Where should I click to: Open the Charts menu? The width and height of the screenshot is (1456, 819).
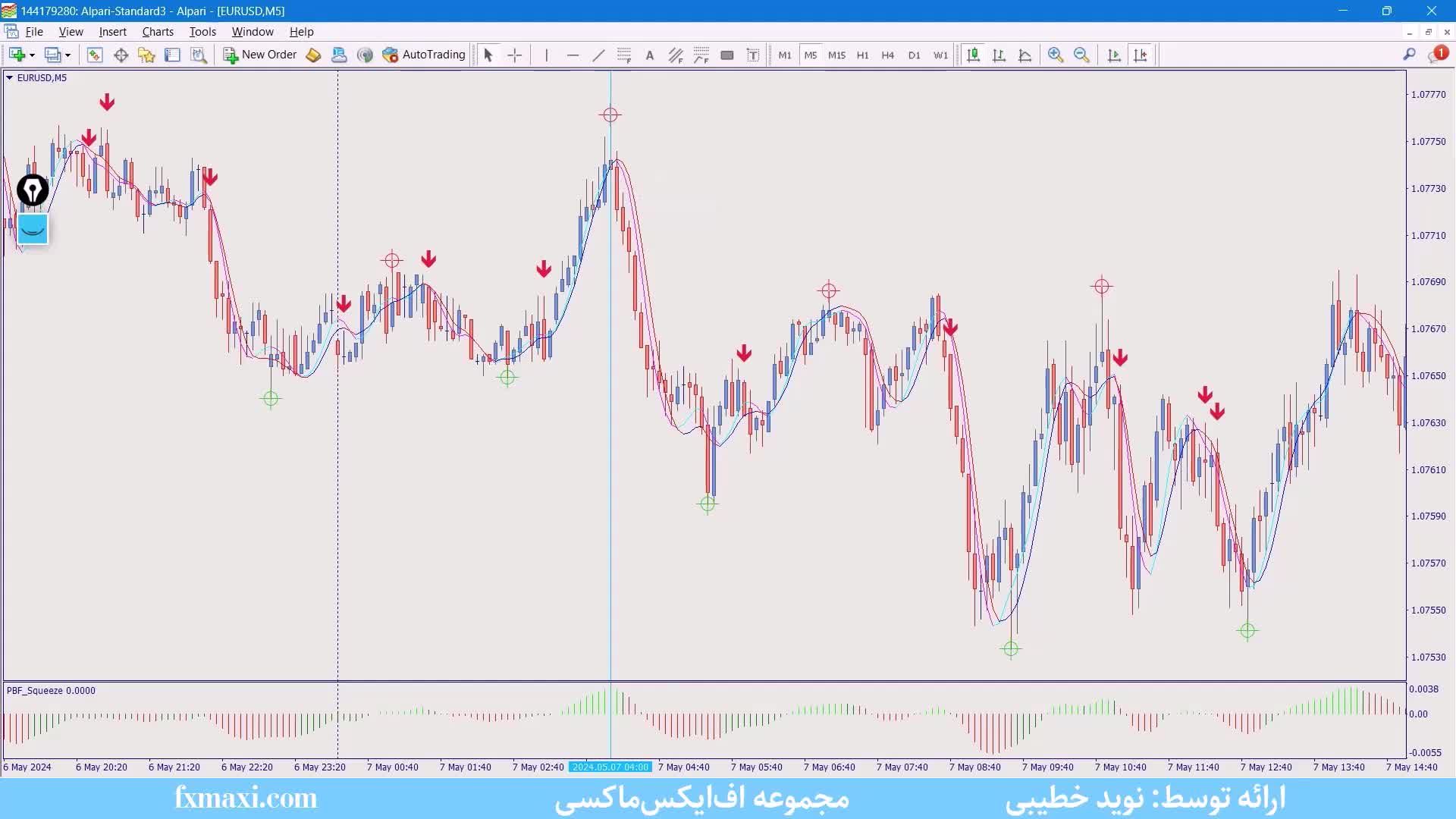[158, 32]
